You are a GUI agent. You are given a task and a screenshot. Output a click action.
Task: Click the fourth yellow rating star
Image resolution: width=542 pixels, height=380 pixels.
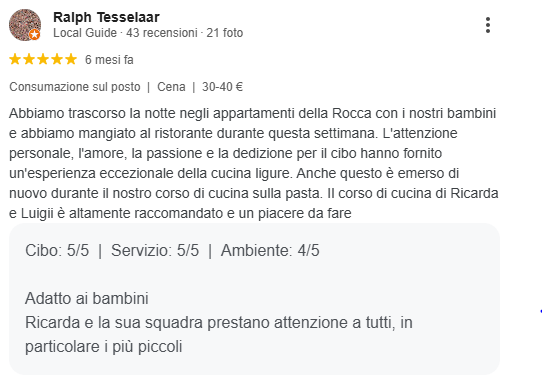(57, 59)
